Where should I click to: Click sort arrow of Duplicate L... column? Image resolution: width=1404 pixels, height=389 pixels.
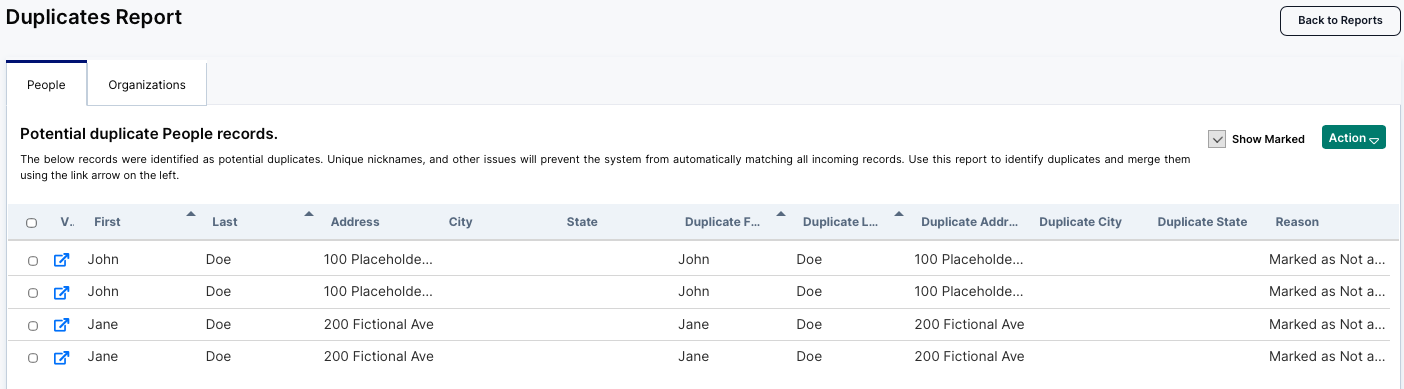click(x=899, y=213)
